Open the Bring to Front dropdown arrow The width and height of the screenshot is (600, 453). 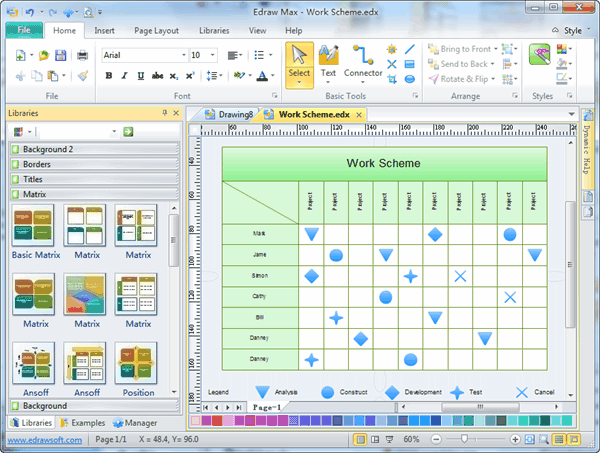coord(496,49)
